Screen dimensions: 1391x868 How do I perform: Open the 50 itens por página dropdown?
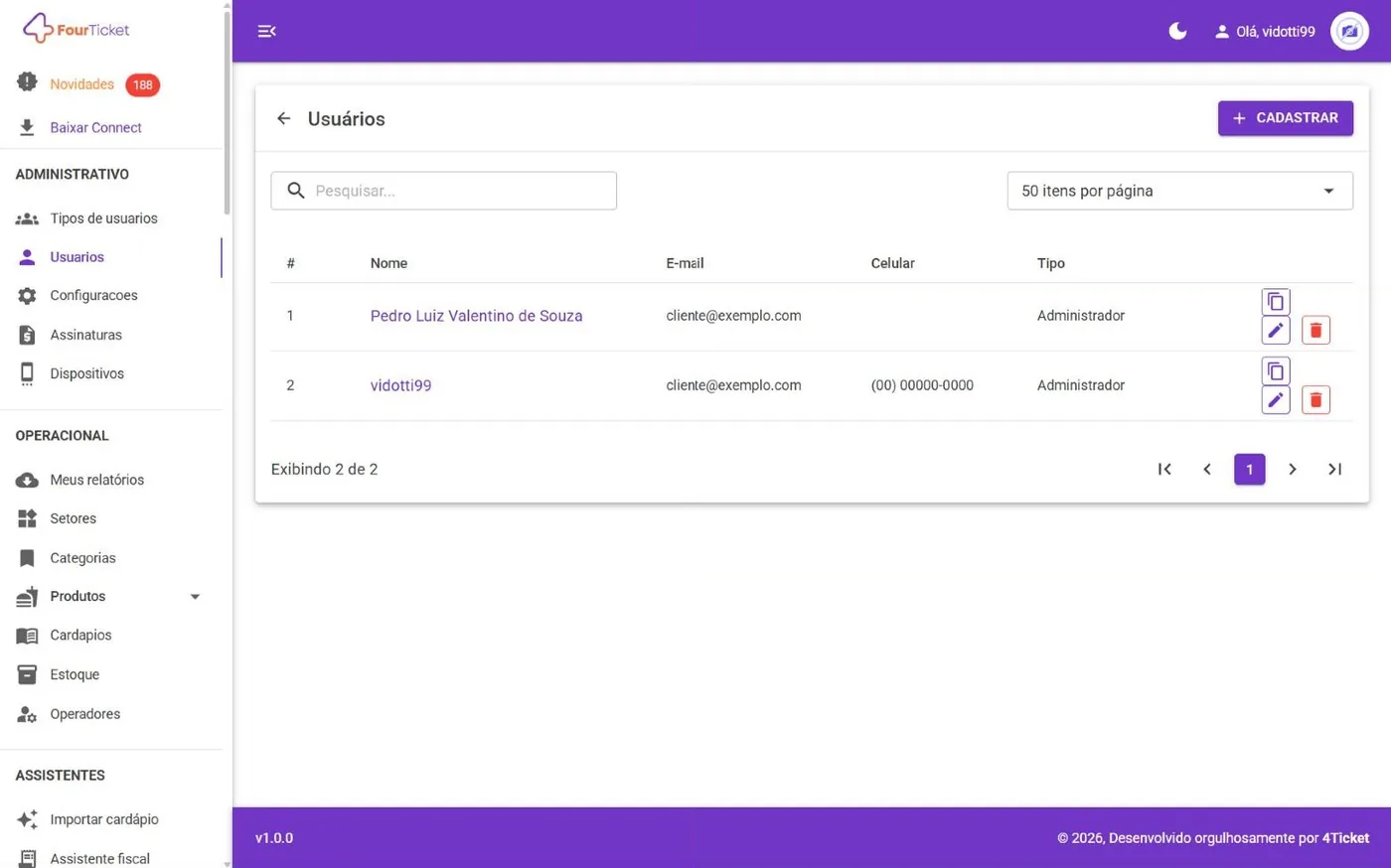[x=1179, y=191]
